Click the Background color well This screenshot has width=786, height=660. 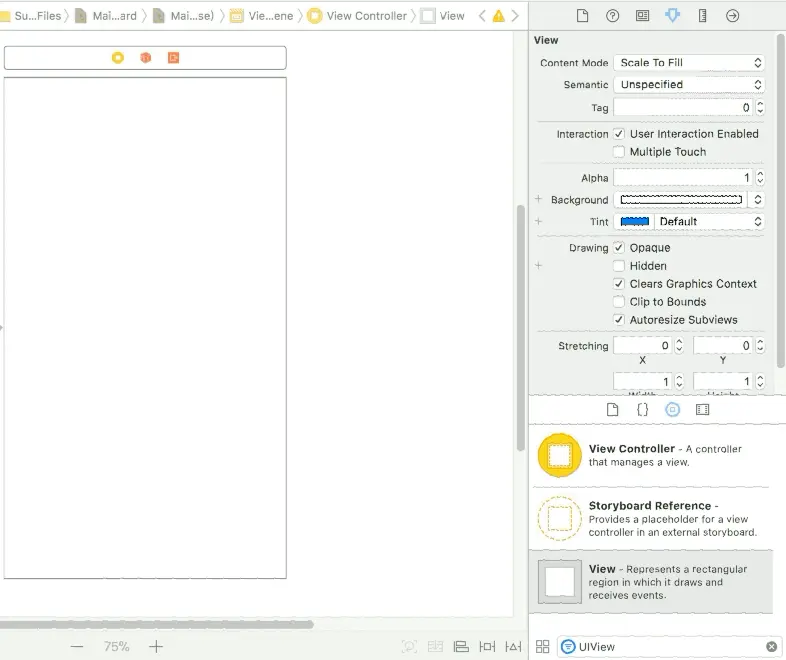(x=681, y=199)
